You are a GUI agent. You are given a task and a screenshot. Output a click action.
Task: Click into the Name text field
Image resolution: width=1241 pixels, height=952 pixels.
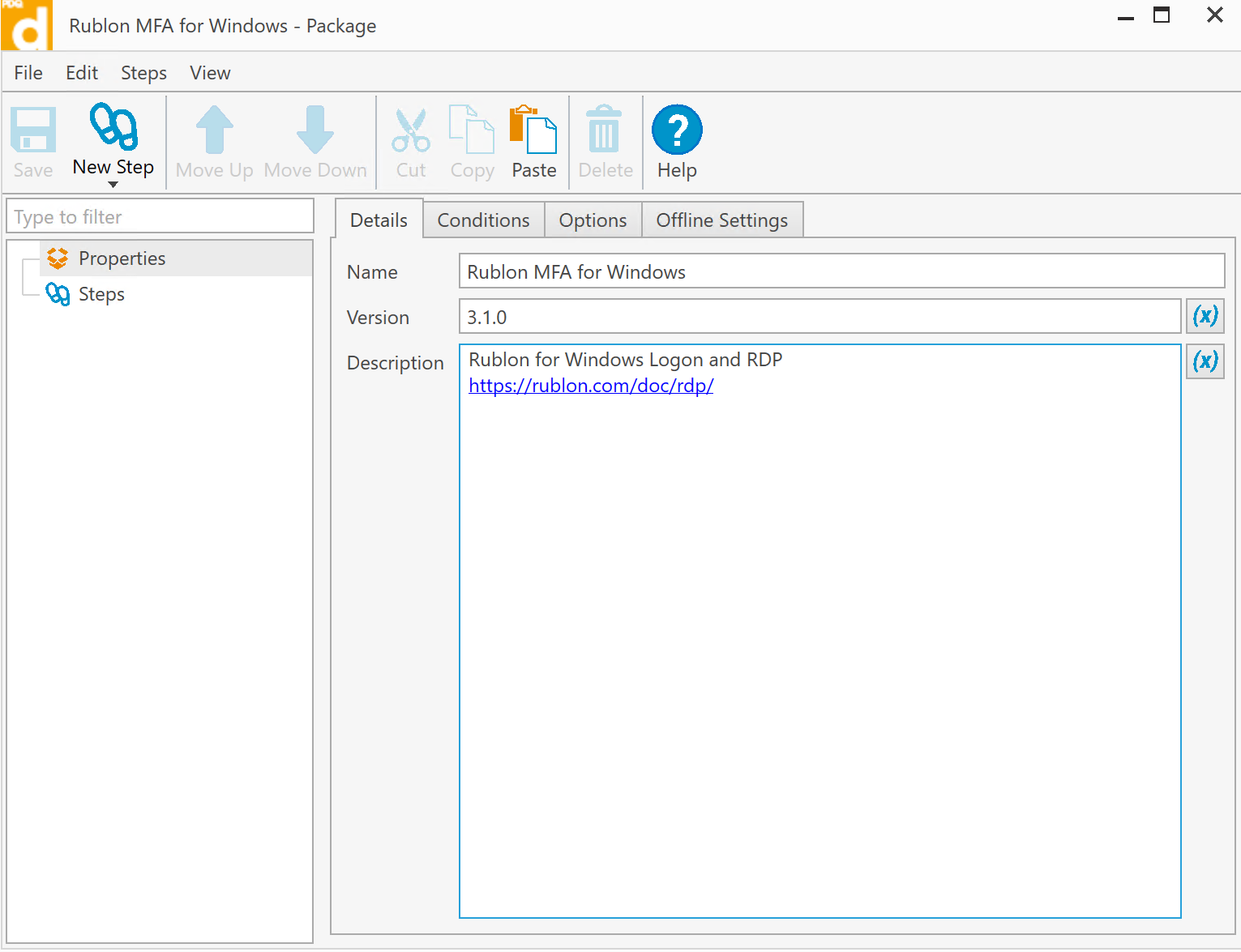click(841, 272)
